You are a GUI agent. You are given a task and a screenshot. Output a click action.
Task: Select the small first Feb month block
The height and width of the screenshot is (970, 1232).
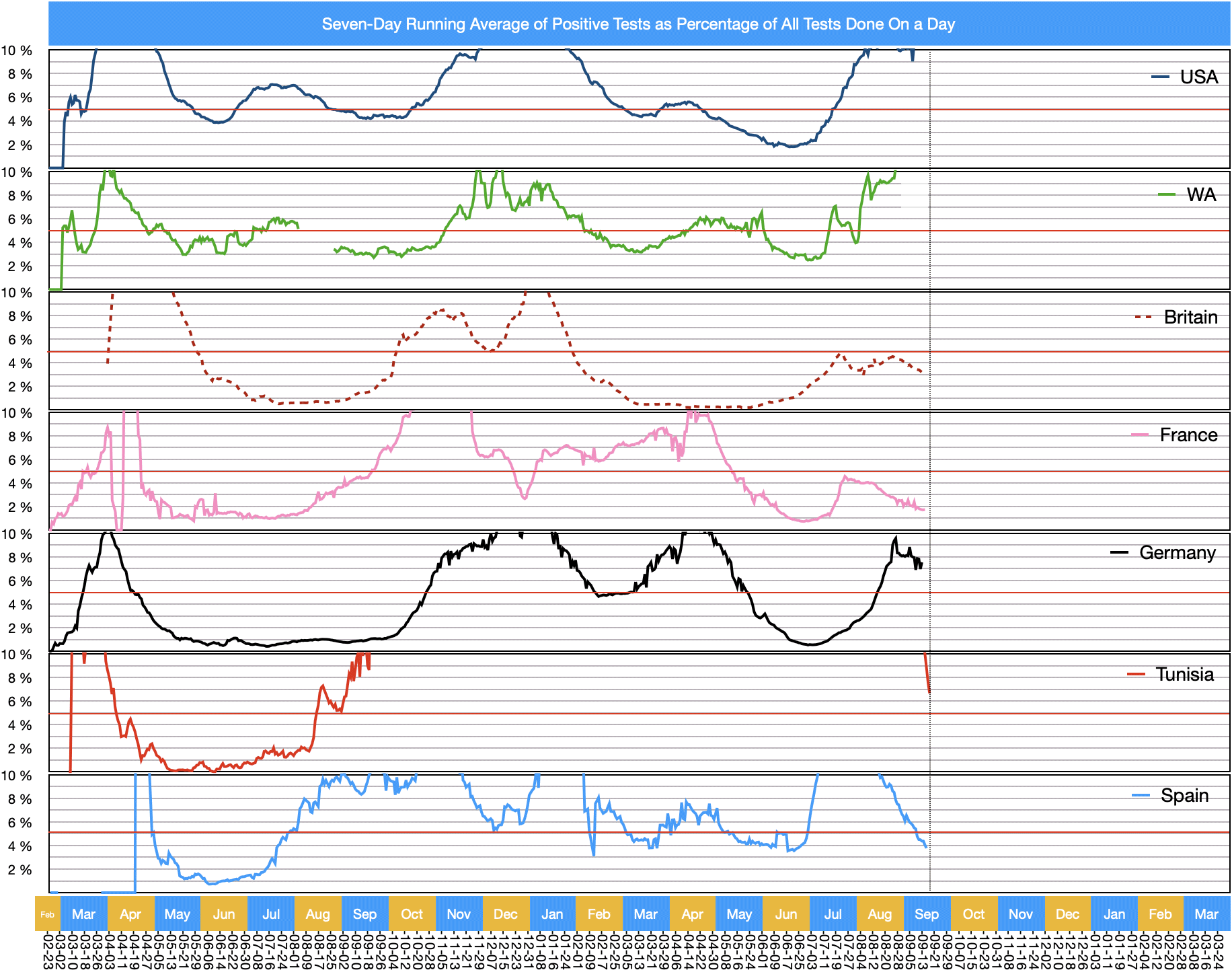pyautogui.click(x=47, y=914)
